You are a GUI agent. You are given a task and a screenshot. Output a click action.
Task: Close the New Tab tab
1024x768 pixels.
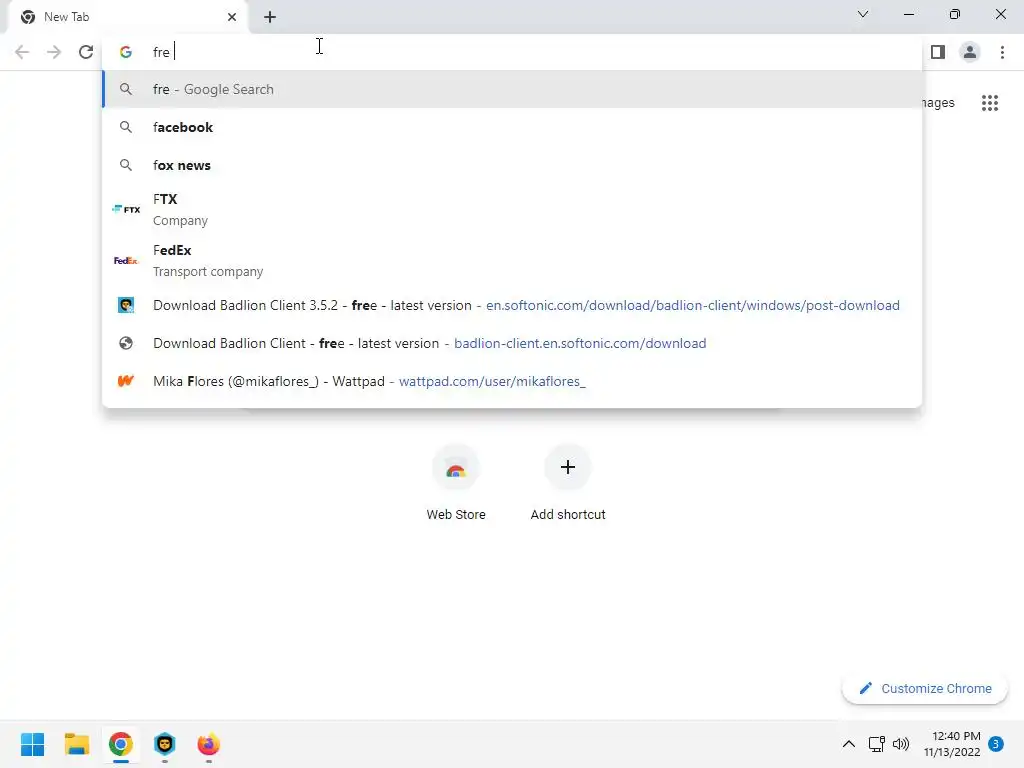(232, 17)
